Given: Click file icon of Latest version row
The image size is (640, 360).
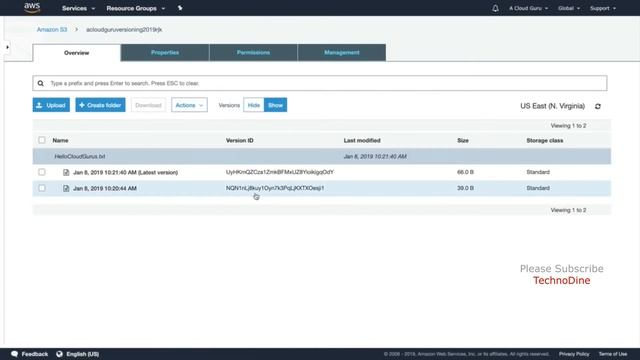Looking at the screenshot, I should click(66, 172).
